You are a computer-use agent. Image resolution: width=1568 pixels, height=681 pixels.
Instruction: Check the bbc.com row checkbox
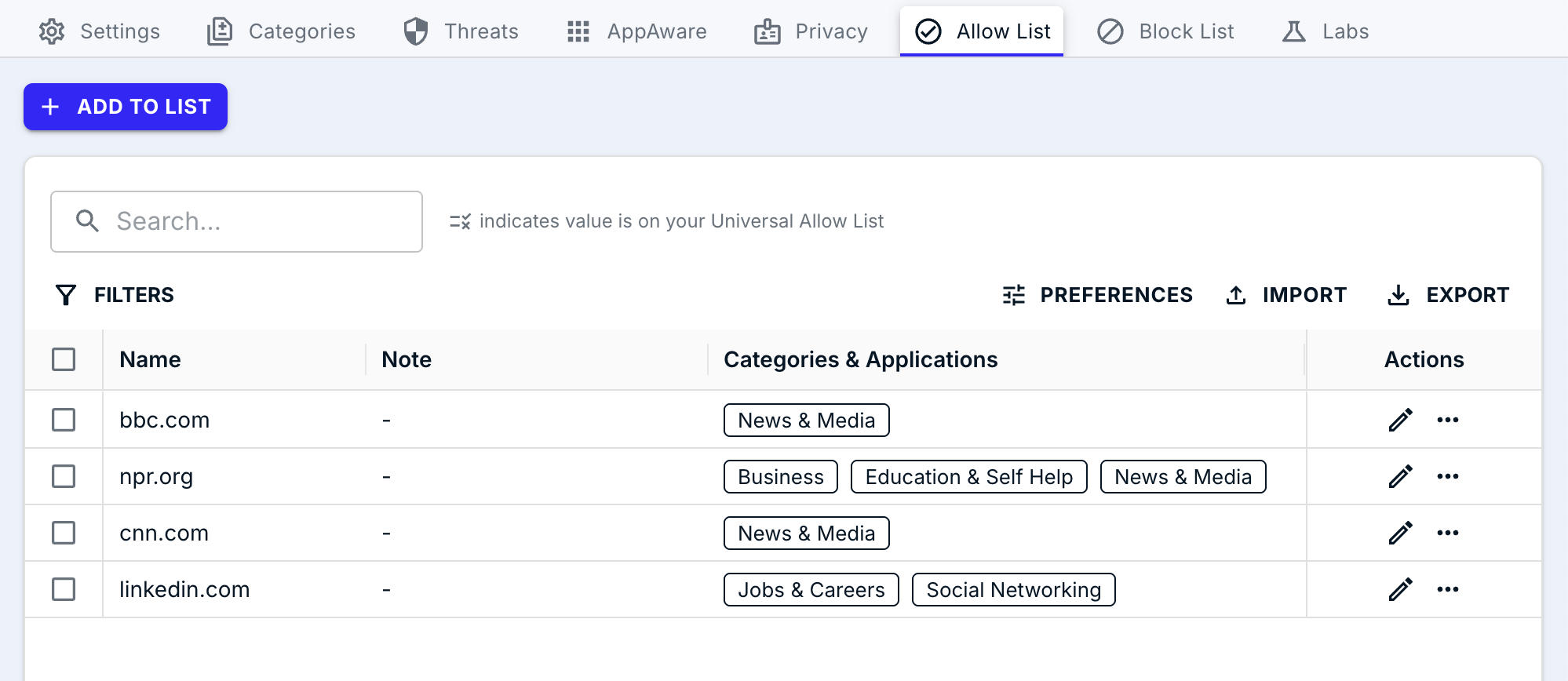(x=64, y=420)
